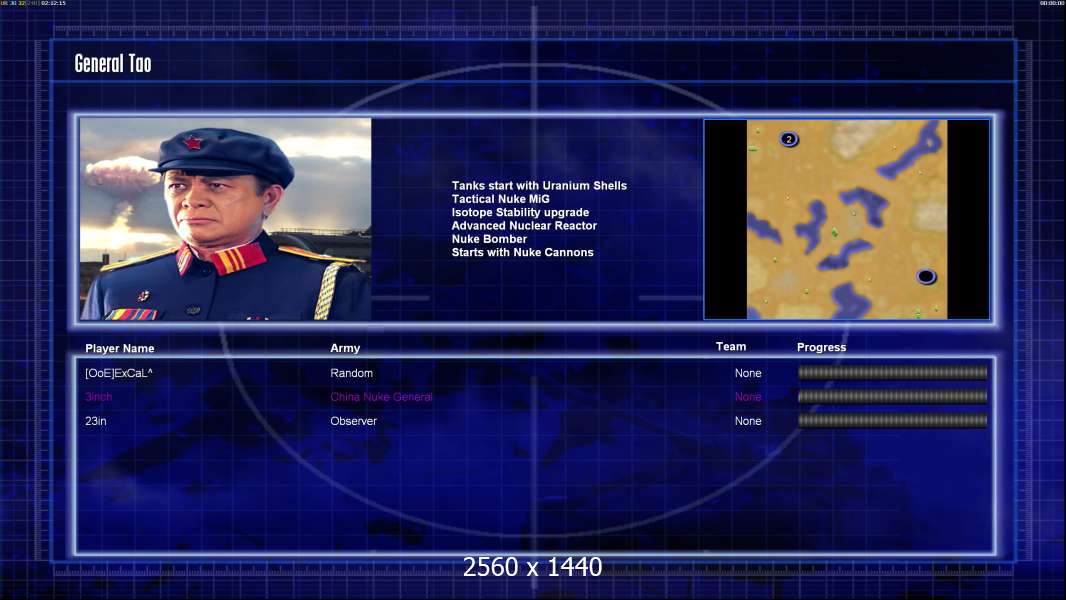1066x600 pixels.
Task: Click the General Tao portrait image
Action: pyautogui.click(x=226, y=219)
